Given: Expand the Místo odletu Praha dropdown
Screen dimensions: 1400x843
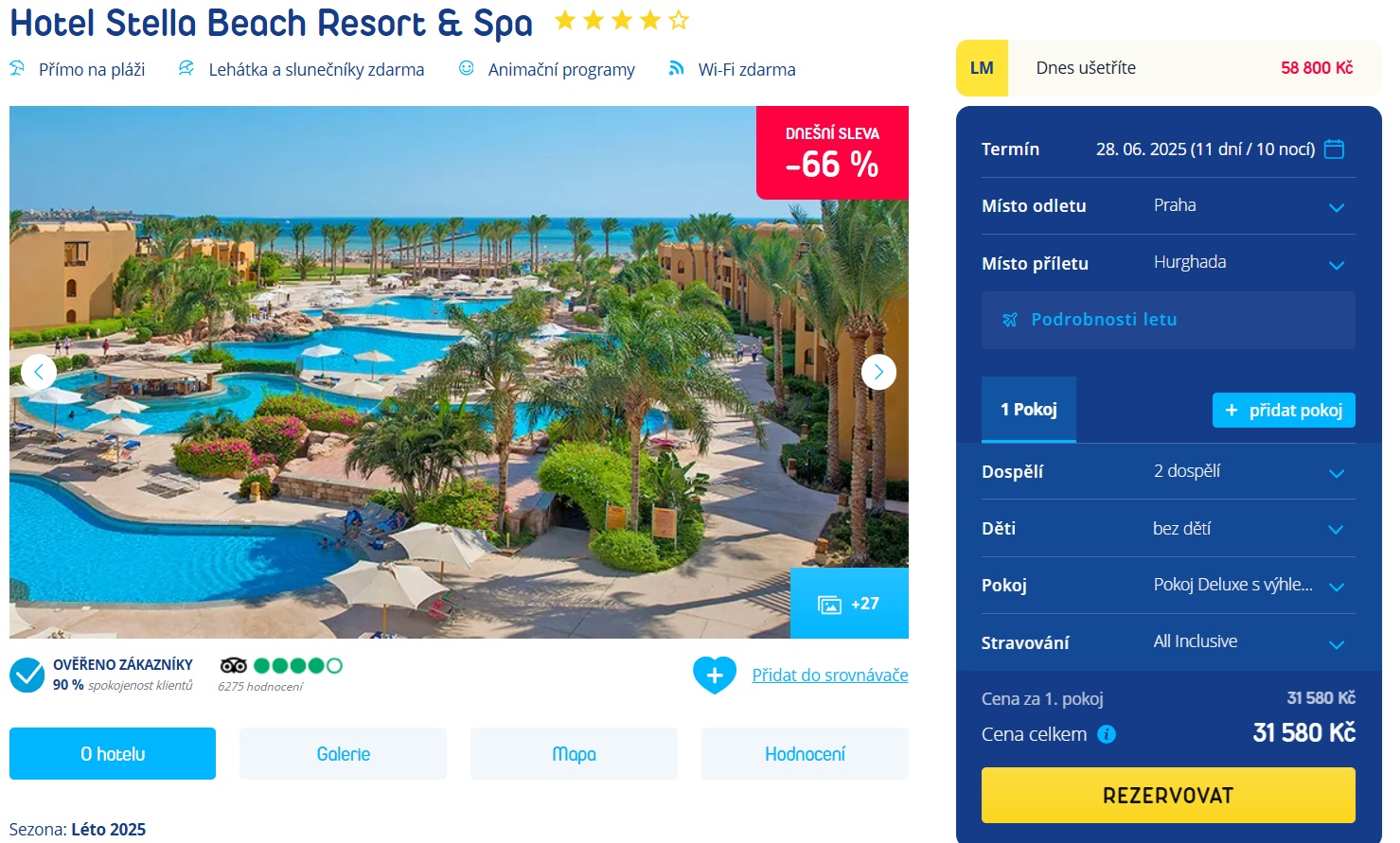Looking at the screenshot, I should pos(1168,205).
